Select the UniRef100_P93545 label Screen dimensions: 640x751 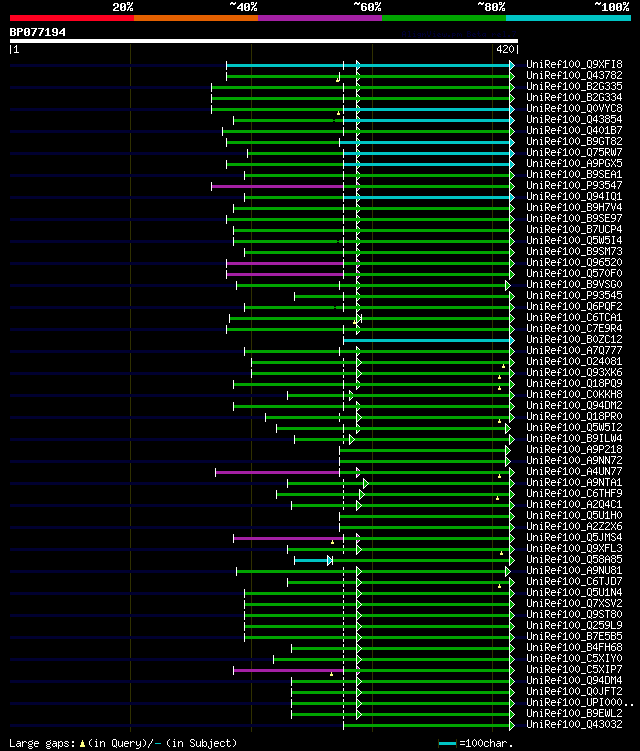click(x=574, y=296)
